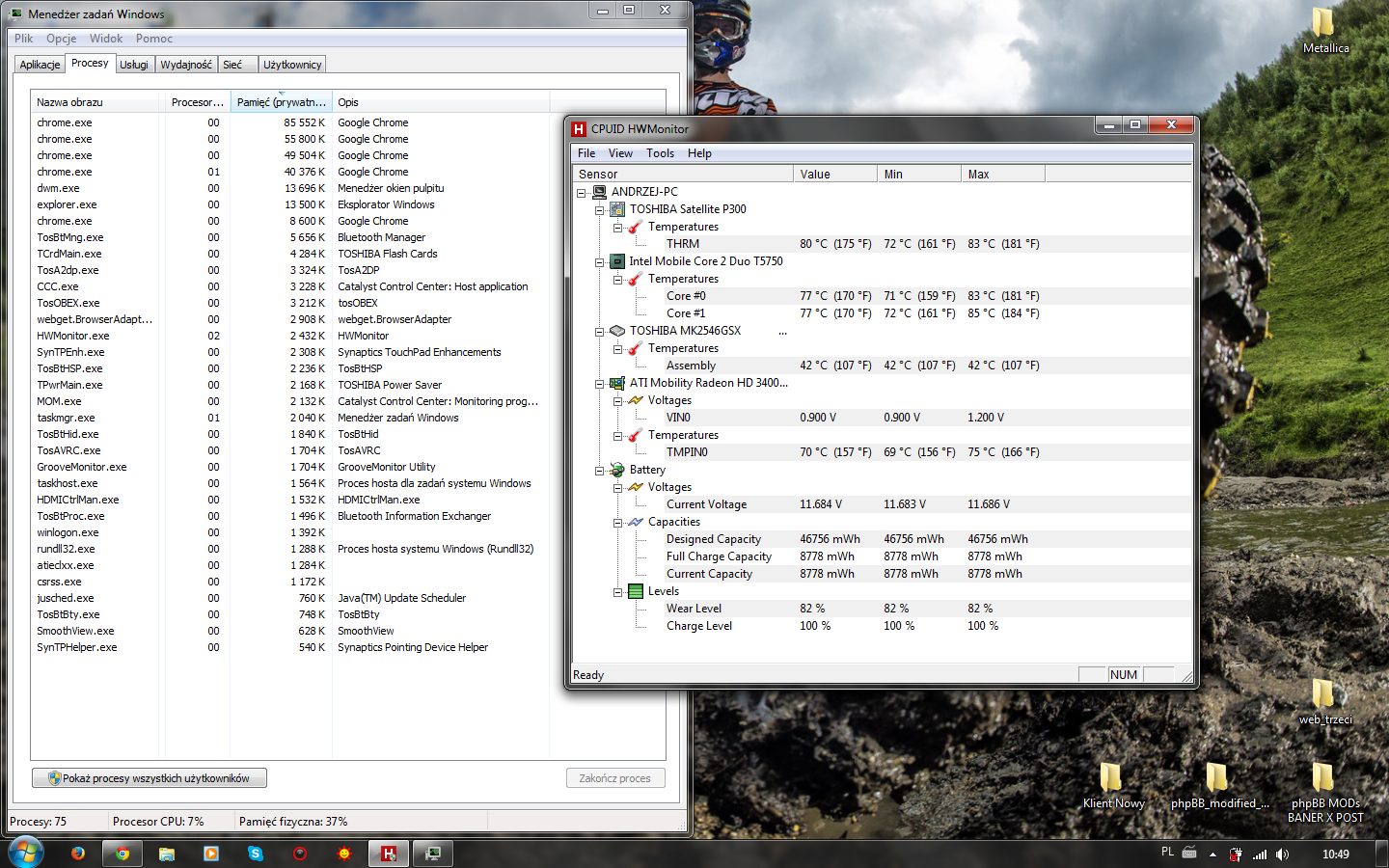Open HWMonitor Tools menu
Image resolution: width=1389 pixels, height=868 pixels.
point(660,153)
